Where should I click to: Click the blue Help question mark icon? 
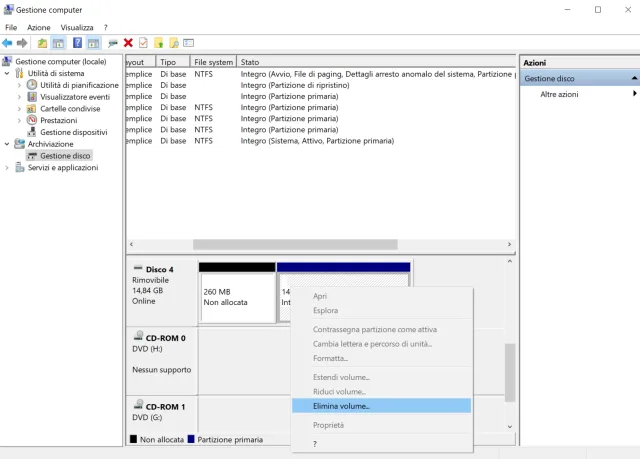[77, 43]
